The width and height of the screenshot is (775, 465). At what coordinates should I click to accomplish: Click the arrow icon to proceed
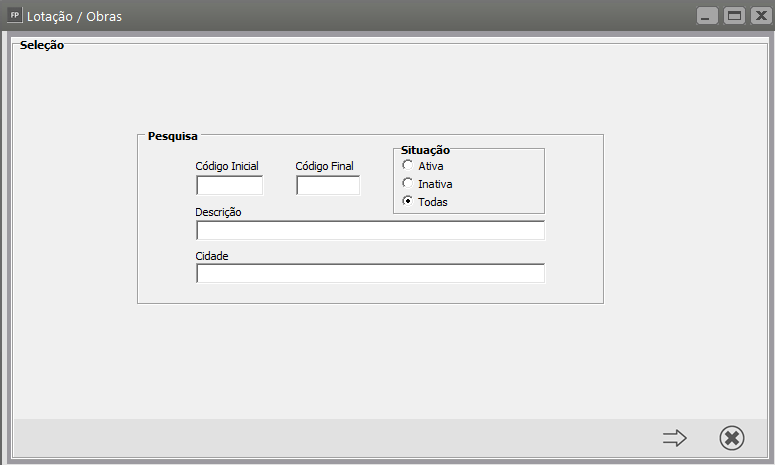pyautogui.click(x=675, y=438)
